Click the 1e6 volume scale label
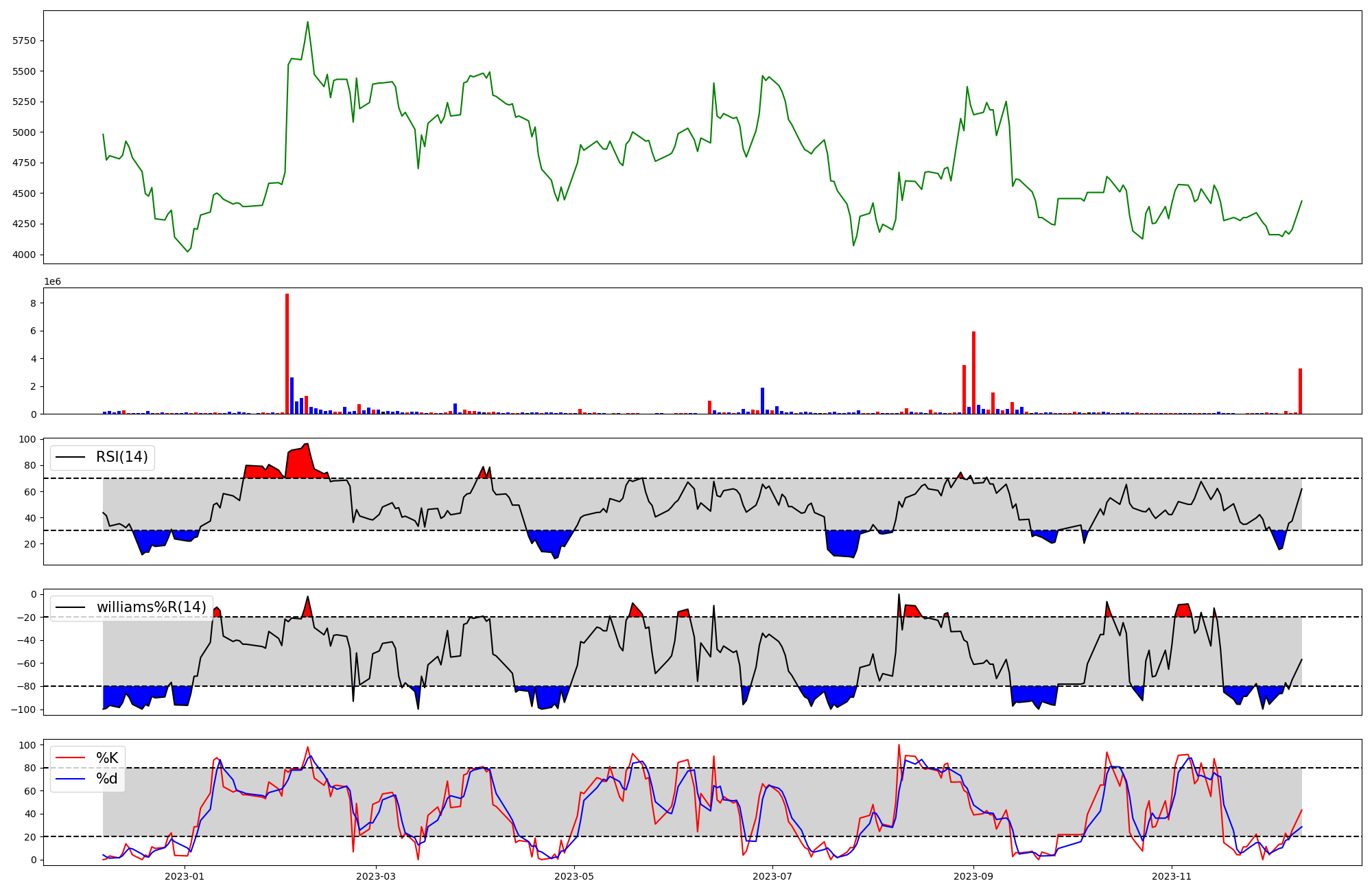Image resolution: width=1372 pixels, height=892 pixels. 52,282
